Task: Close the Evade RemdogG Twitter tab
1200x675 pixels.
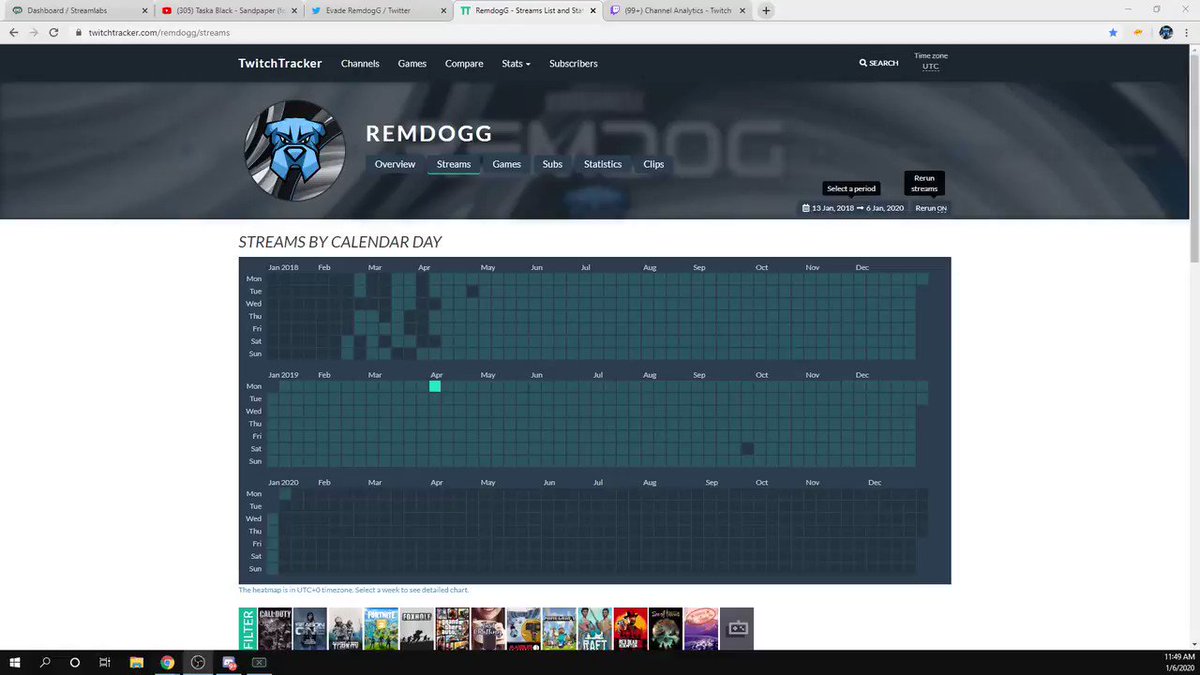Action: (442, 11)
